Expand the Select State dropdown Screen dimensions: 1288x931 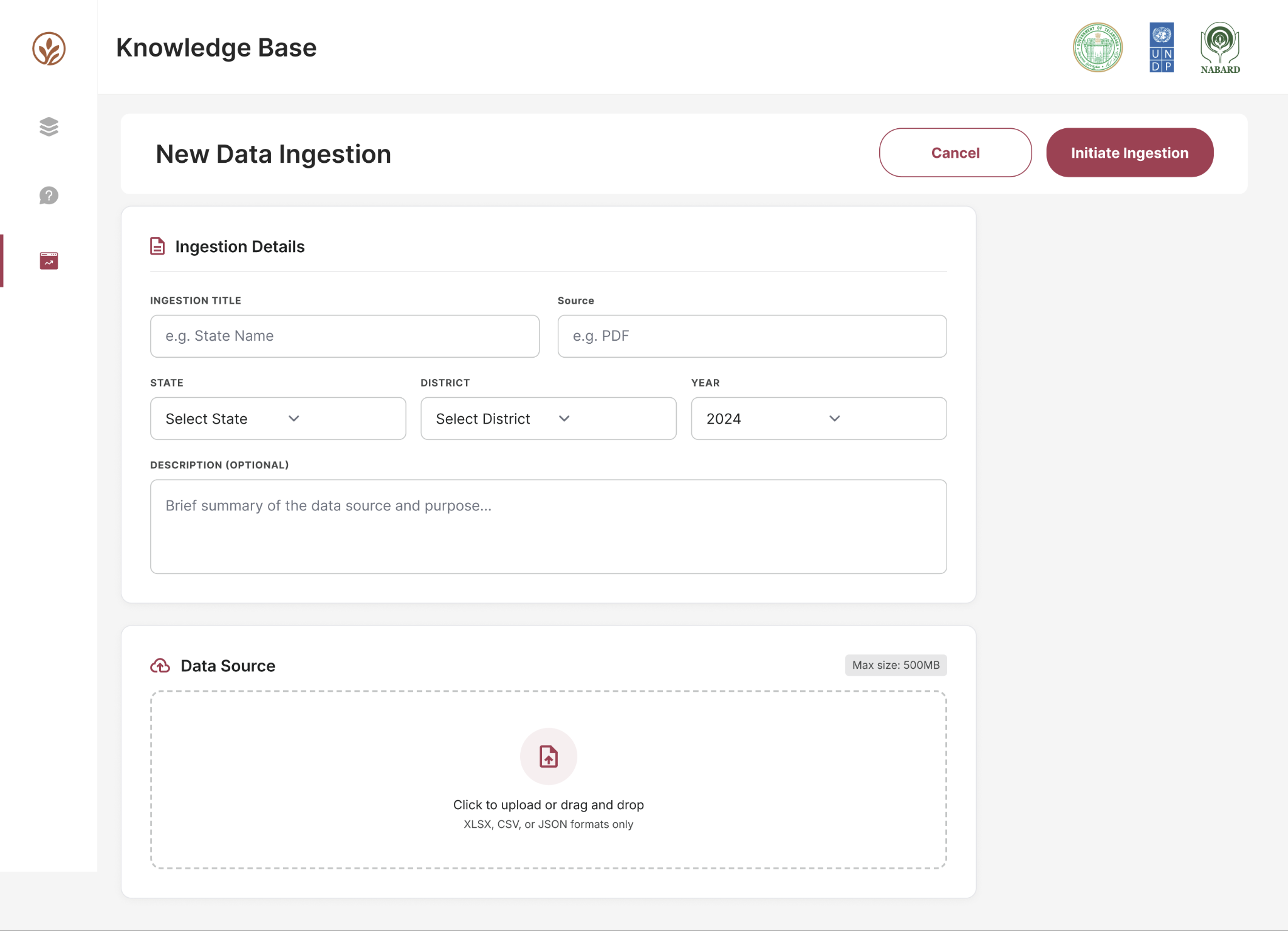[x=278, y=419]
